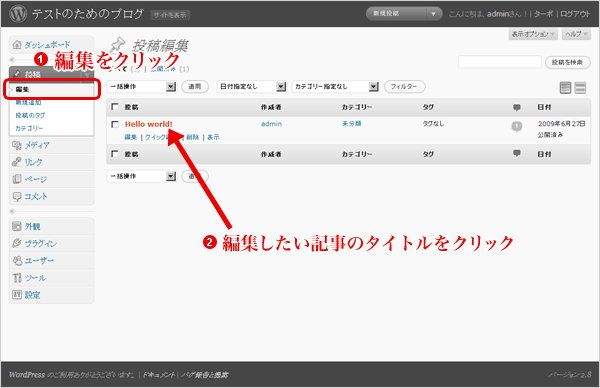Open the 外観 appearance menu
Screen dimensions: 600x388
(33, 227)
